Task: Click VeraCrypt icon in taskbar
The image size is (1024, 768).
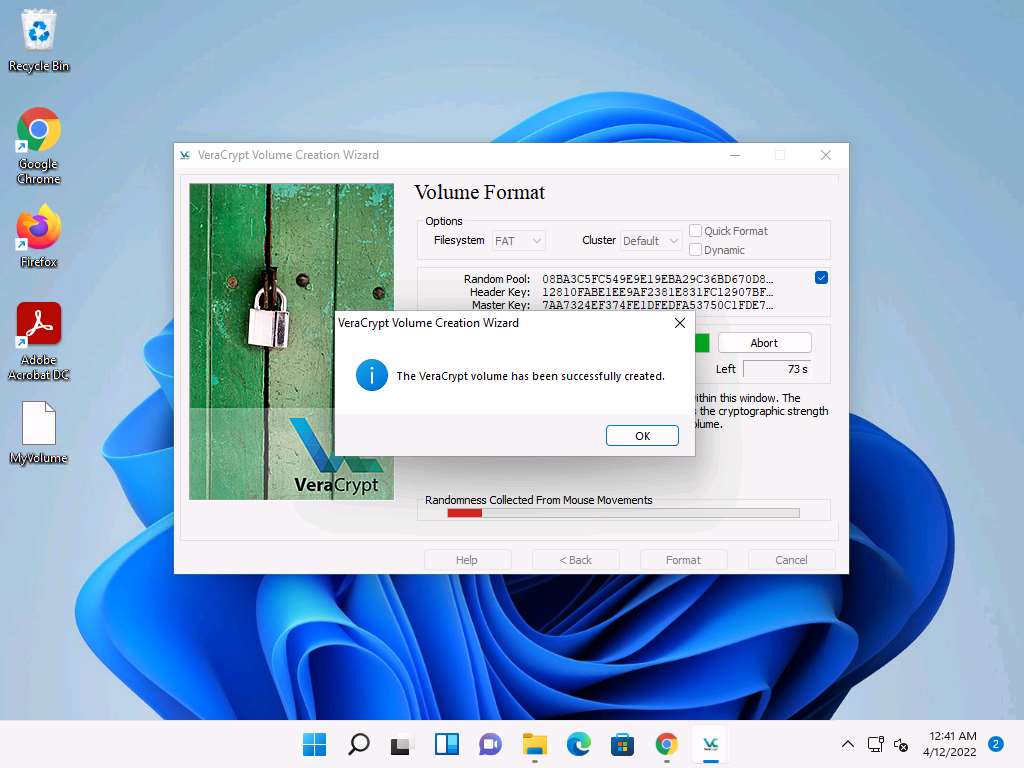Action: coord(711,744)
